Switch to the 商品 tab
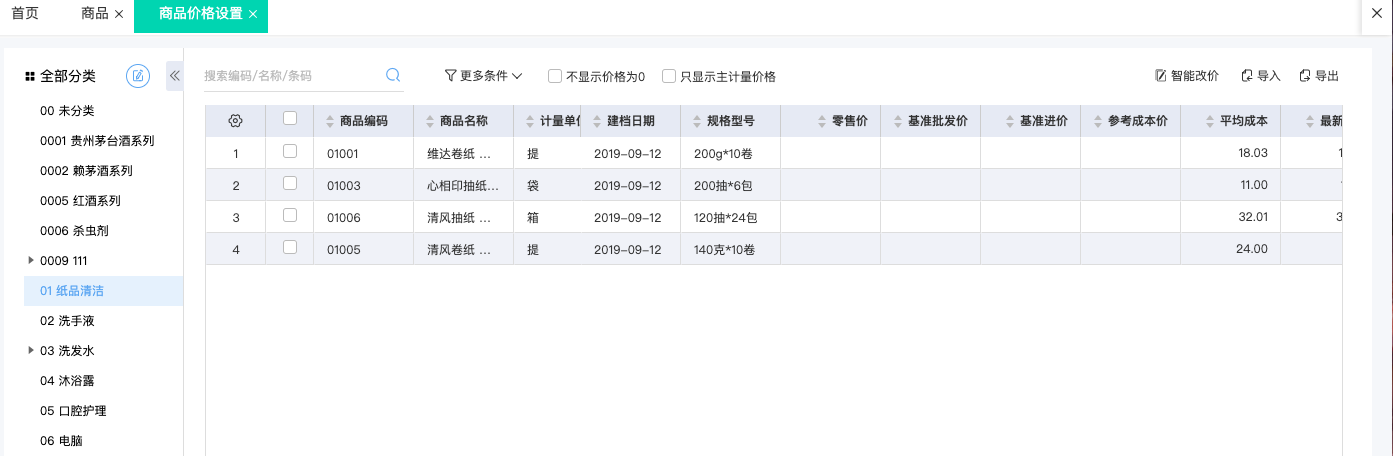1393x456 pixels. click(x=95, y=14)
